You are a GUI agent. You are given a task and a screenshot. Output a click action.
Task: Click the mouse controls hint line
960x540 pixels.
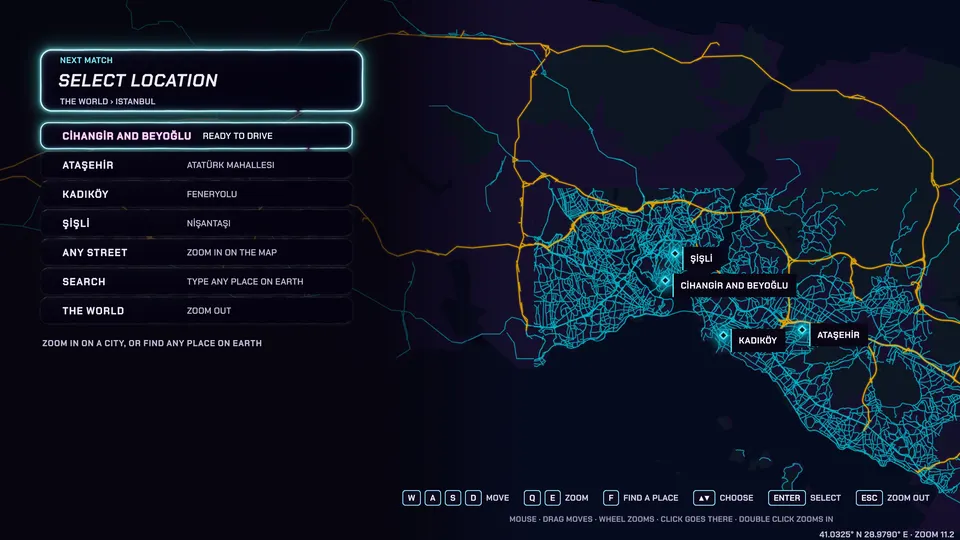pyautogui.click(x=671, y=519)
